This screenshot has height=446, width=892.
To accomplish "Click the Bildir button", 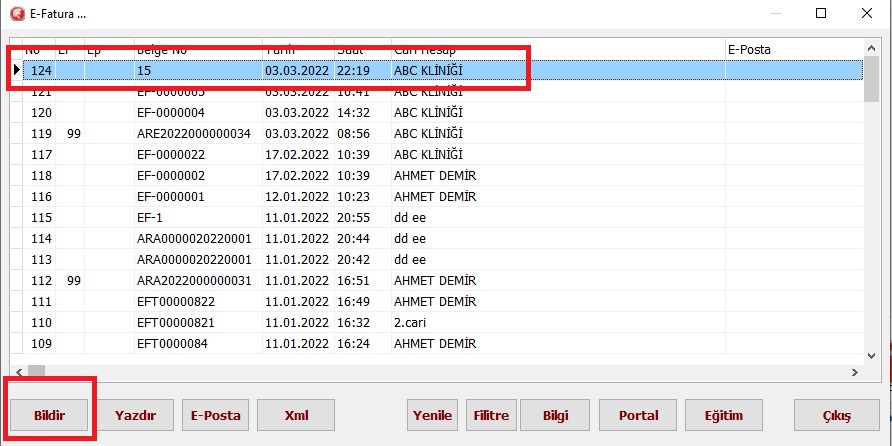I will coord(48,415).
